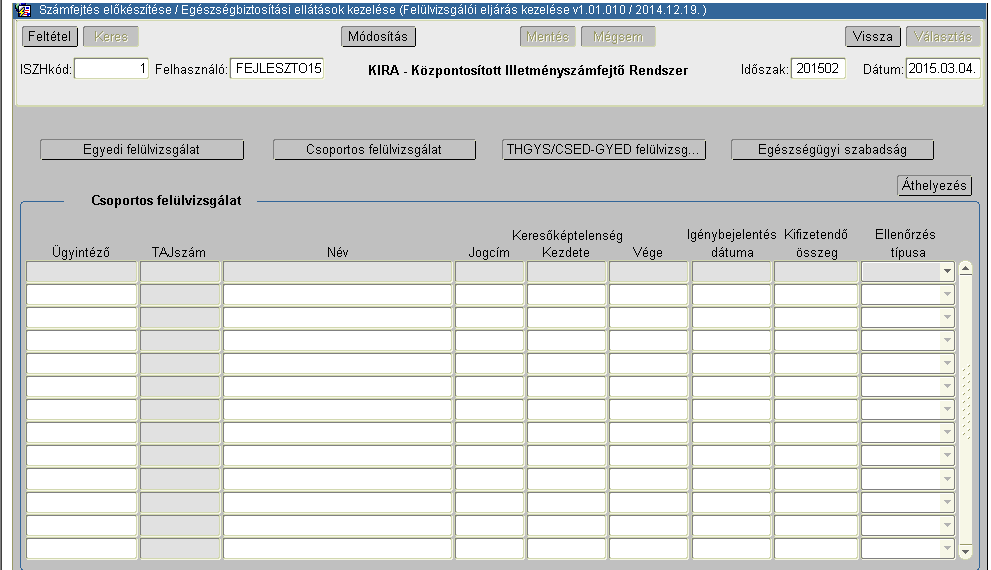
Task: Open Ellenőrzés típusa dropdown in seventh row
Action: [x=947, y=409]
